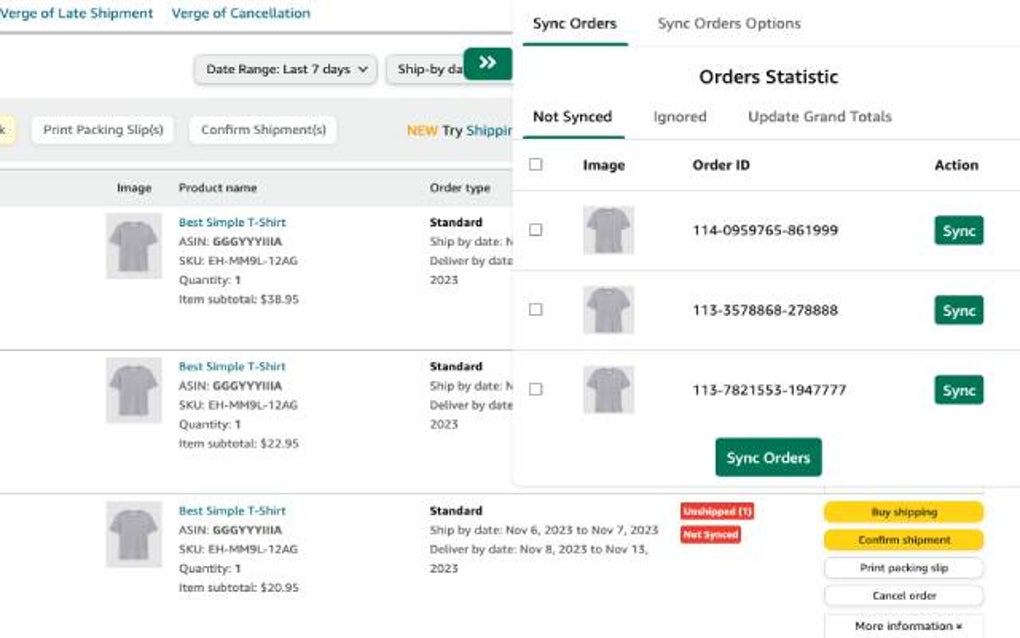Switch to the Ignored tab

[x=679, y=116]
